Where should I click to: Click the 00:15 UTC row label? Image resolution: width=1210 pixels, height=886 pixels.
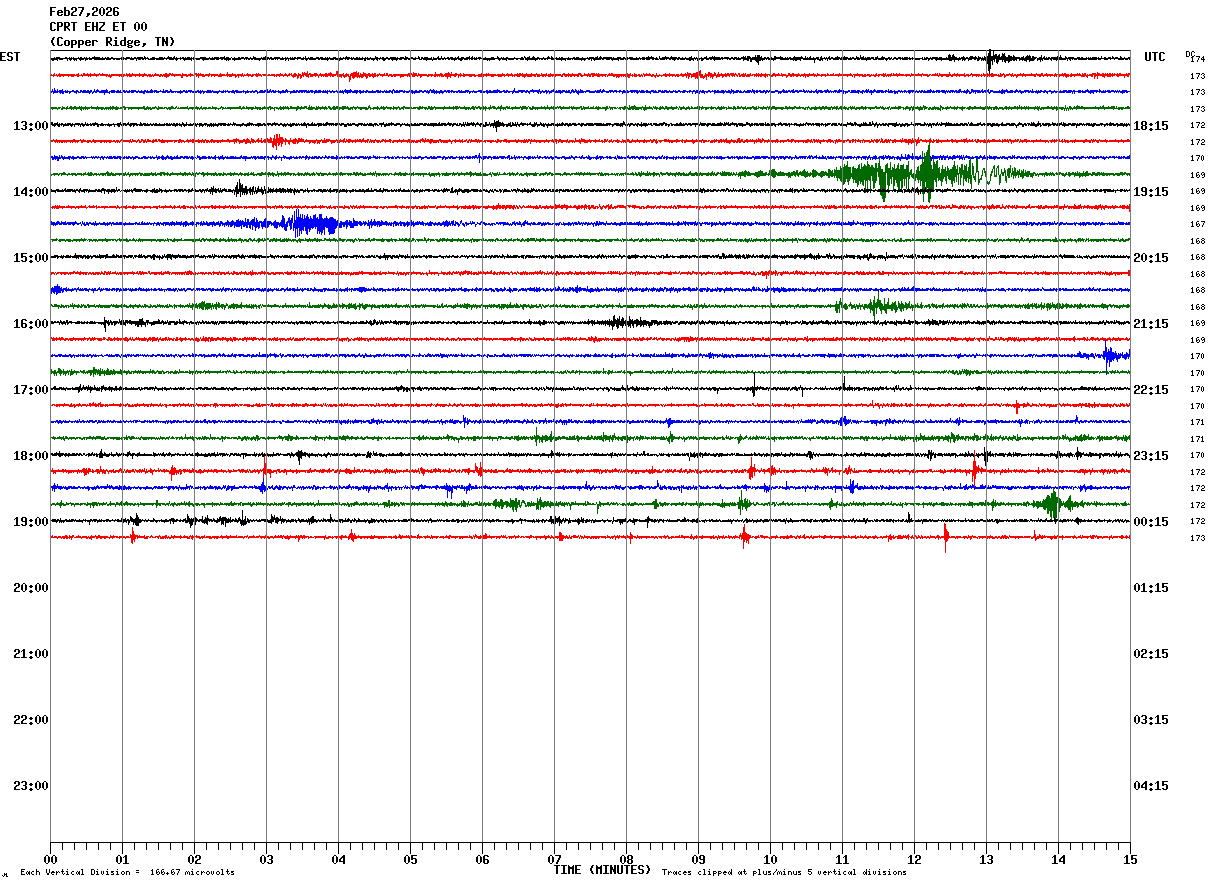click(x=1151, y=522)
